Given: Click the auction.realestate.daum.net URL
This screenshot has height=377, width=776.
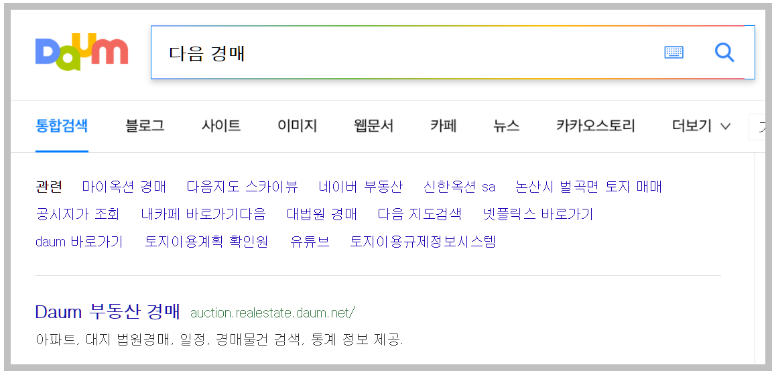Looking at the screenshot, I should 273,313.
